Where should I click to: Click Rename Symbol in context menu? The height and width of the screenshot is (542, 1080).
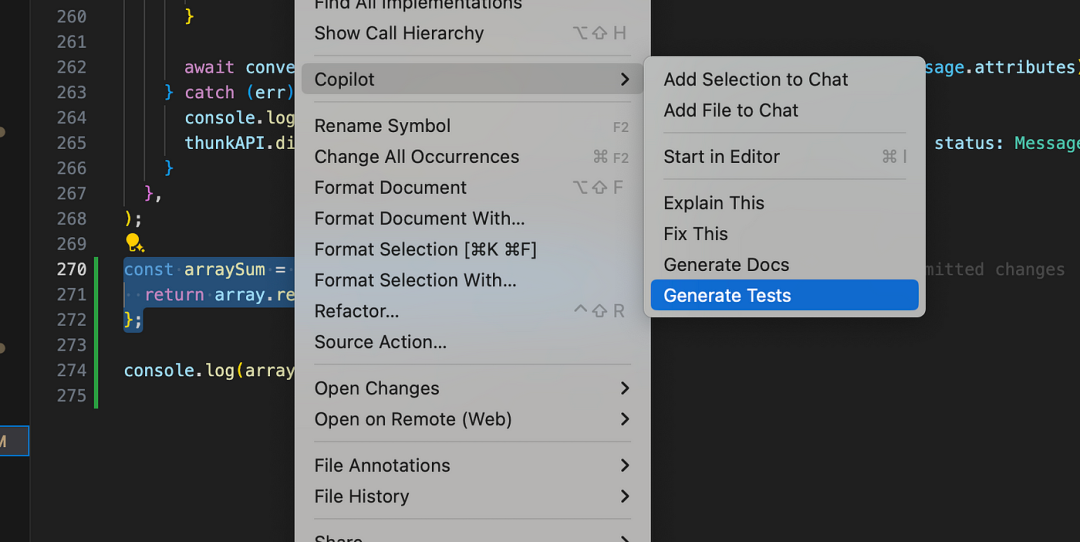point(382,125)
